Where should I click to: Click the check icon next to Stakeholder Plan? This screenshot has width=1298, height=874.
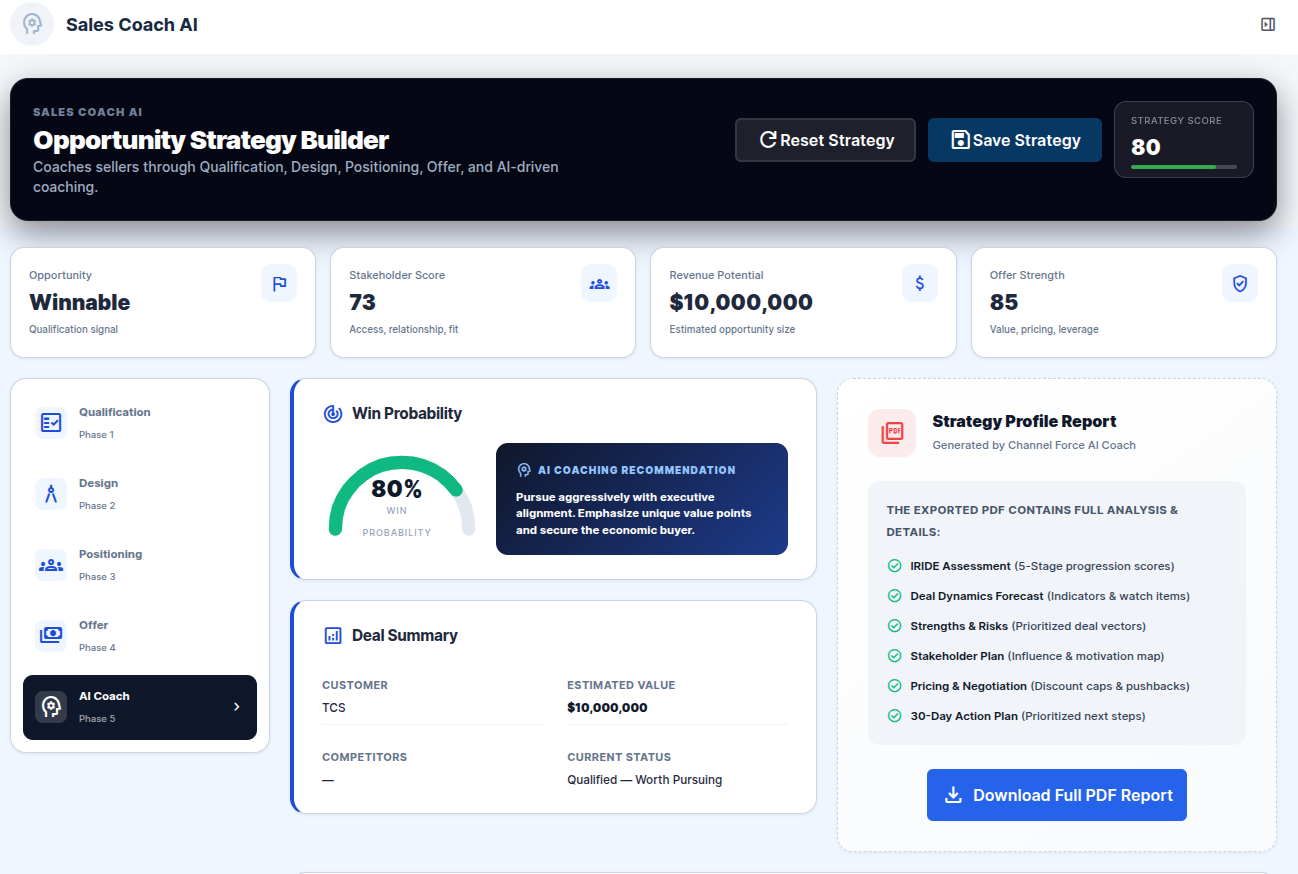[x=895, y=656]
